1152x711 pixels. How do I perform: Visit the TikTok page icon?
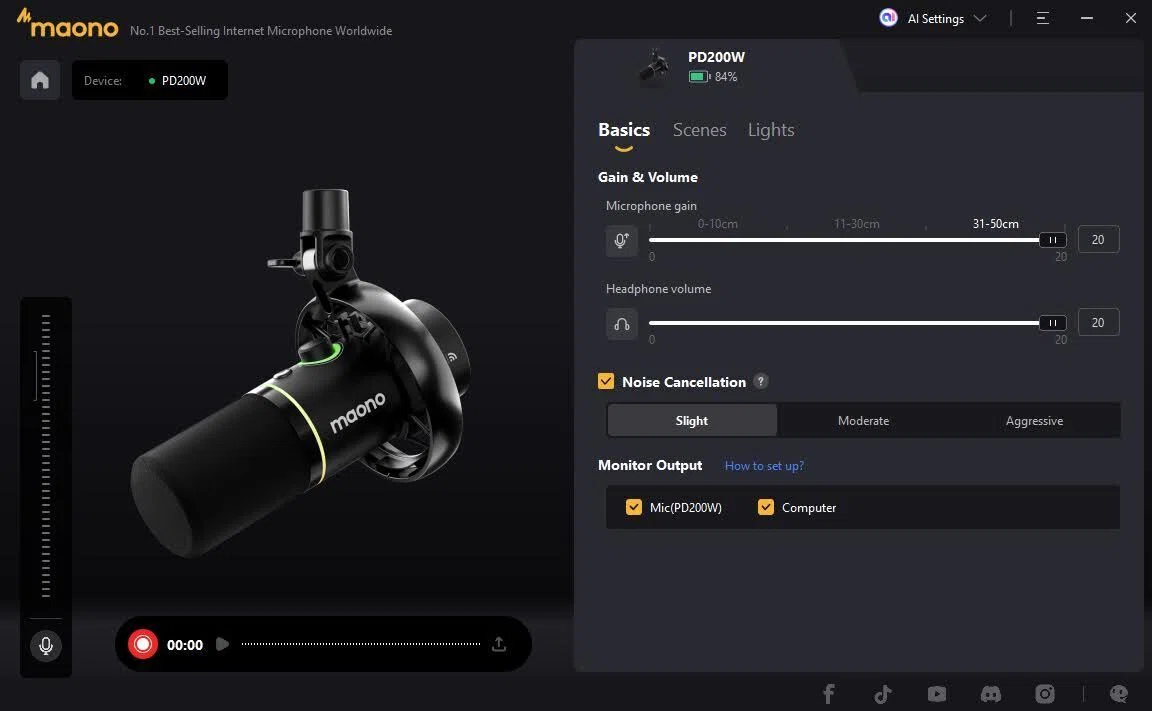883,693
